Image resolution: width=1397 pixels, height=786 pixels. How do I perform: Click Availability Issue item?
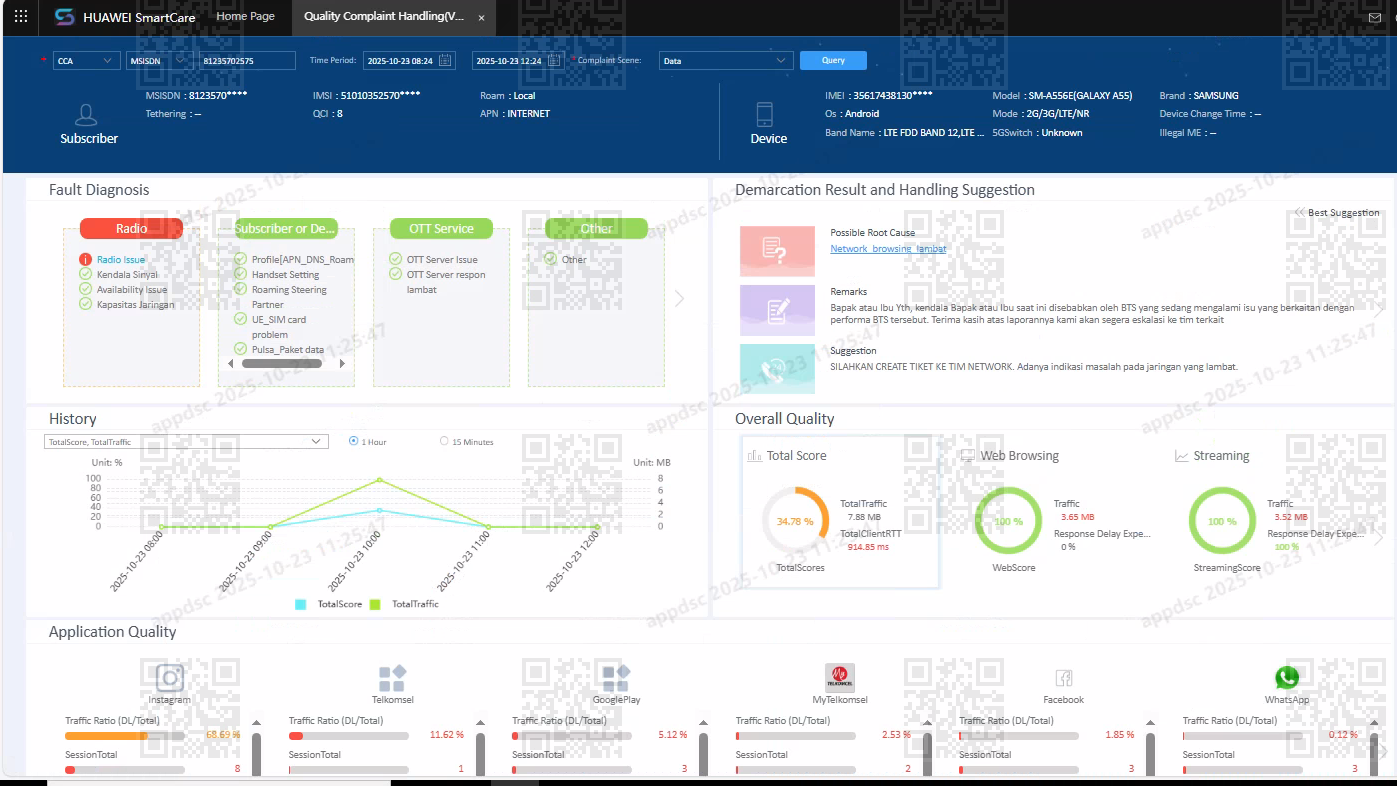(132, 290)
